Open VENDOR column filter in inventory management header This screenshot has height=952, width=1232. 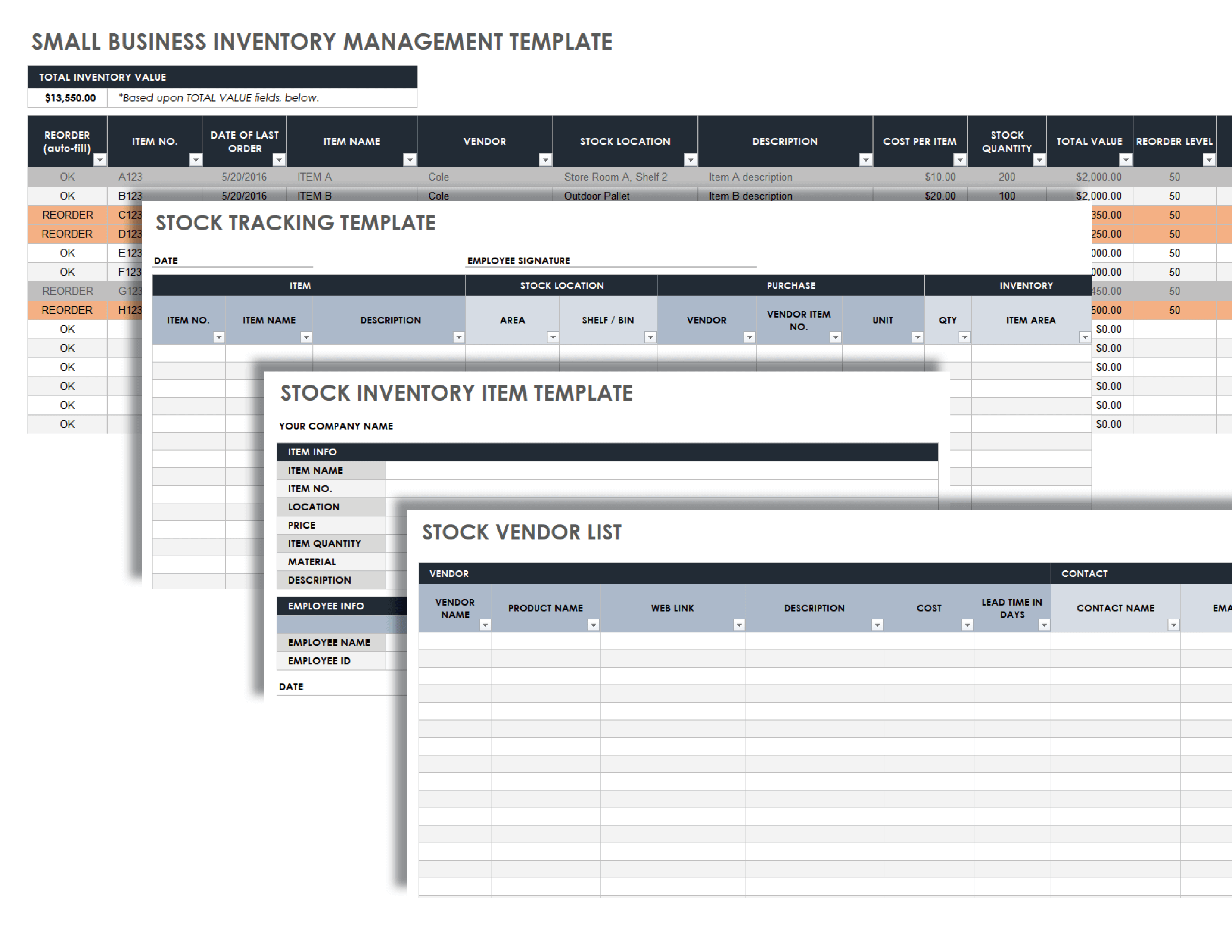545,160
